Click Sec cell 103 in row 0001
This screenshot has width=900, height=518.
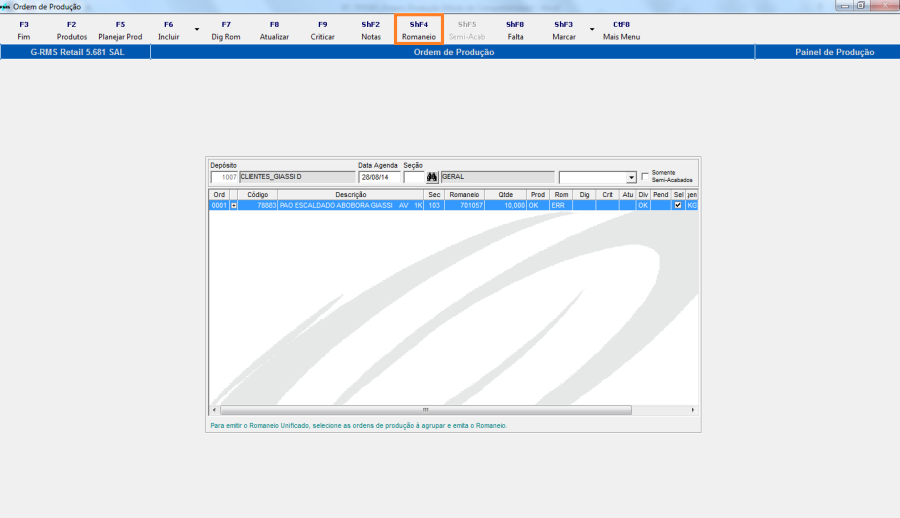[434, 205]
